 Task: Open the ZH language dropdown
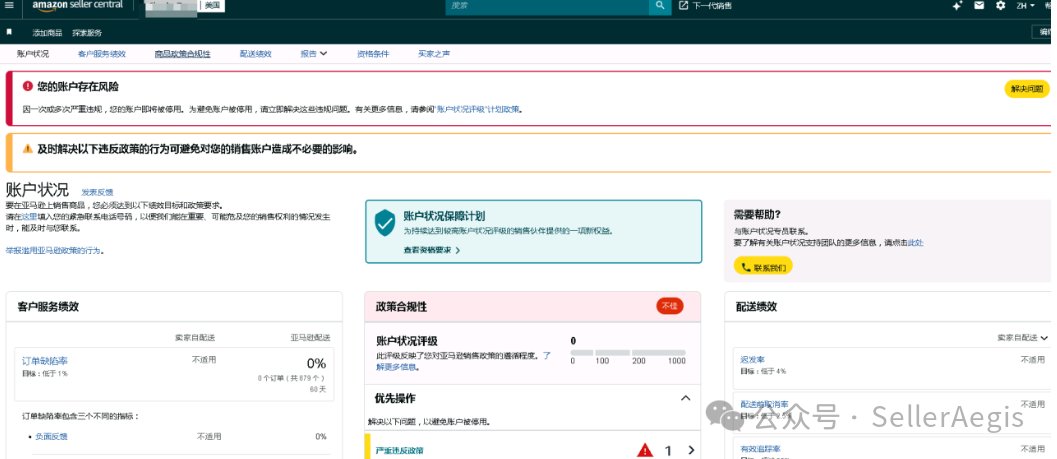point(1025,5)
